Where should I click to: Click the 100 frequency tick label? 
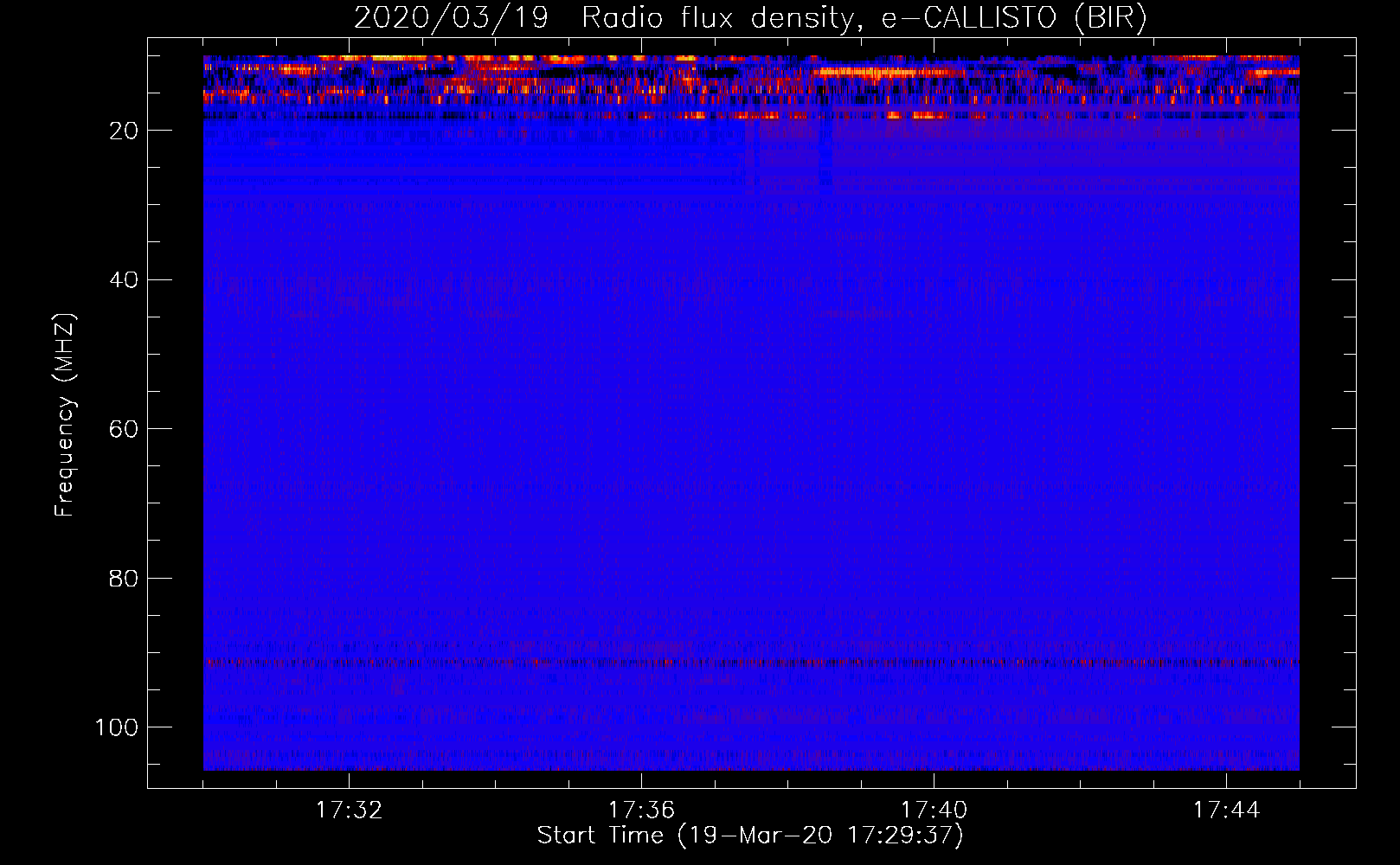(117, 727)
